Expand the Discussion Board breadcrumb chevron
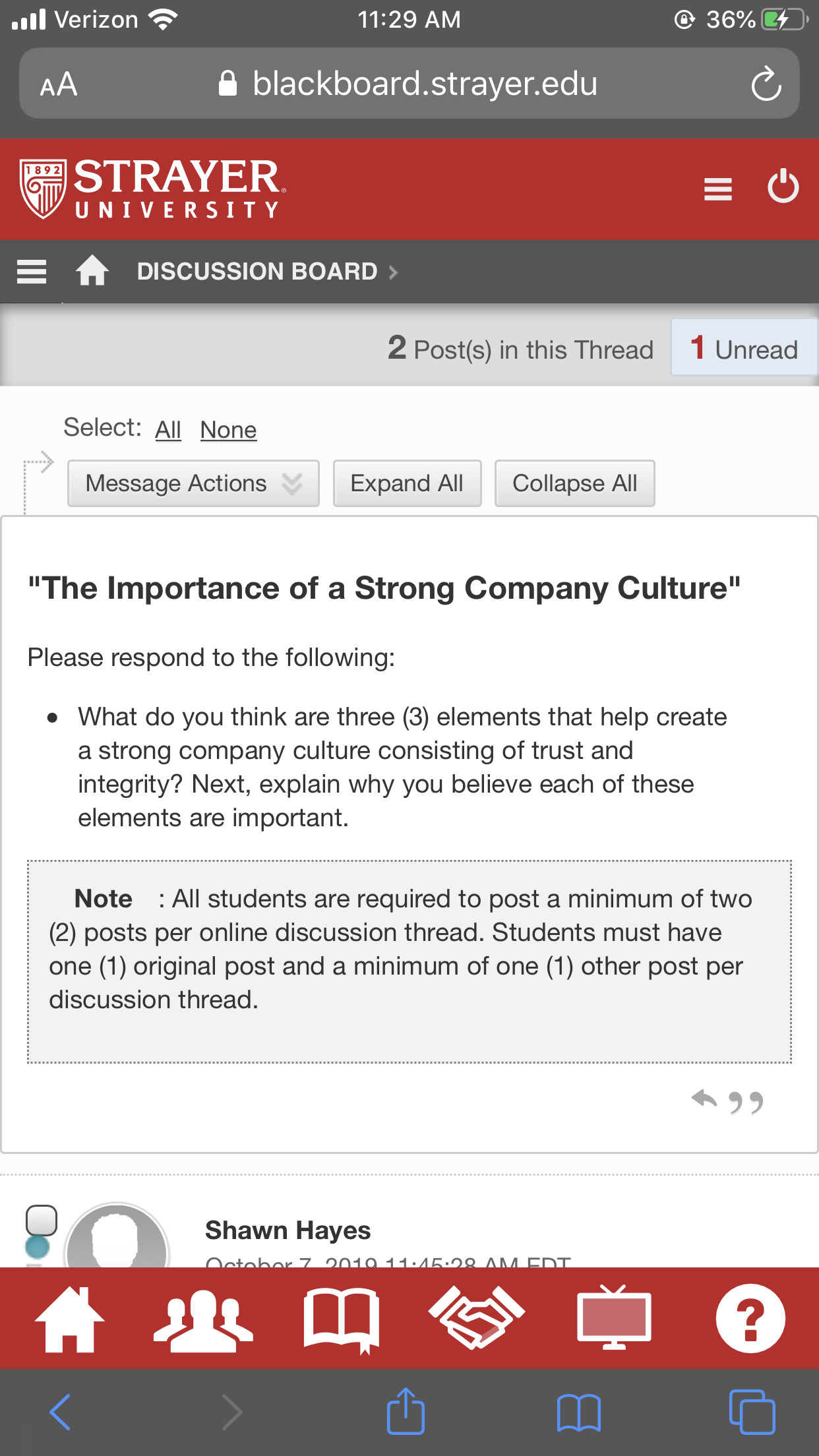Viewport: 819px width, 1456px height. [394, 272]
